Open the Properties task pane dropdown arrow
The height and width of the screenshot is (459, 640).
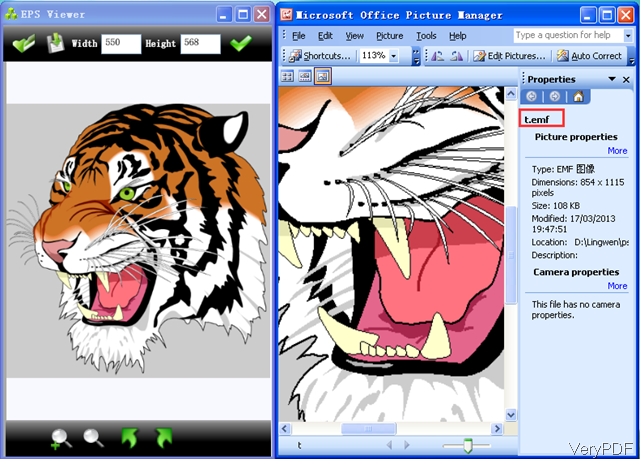coord(611,79)
